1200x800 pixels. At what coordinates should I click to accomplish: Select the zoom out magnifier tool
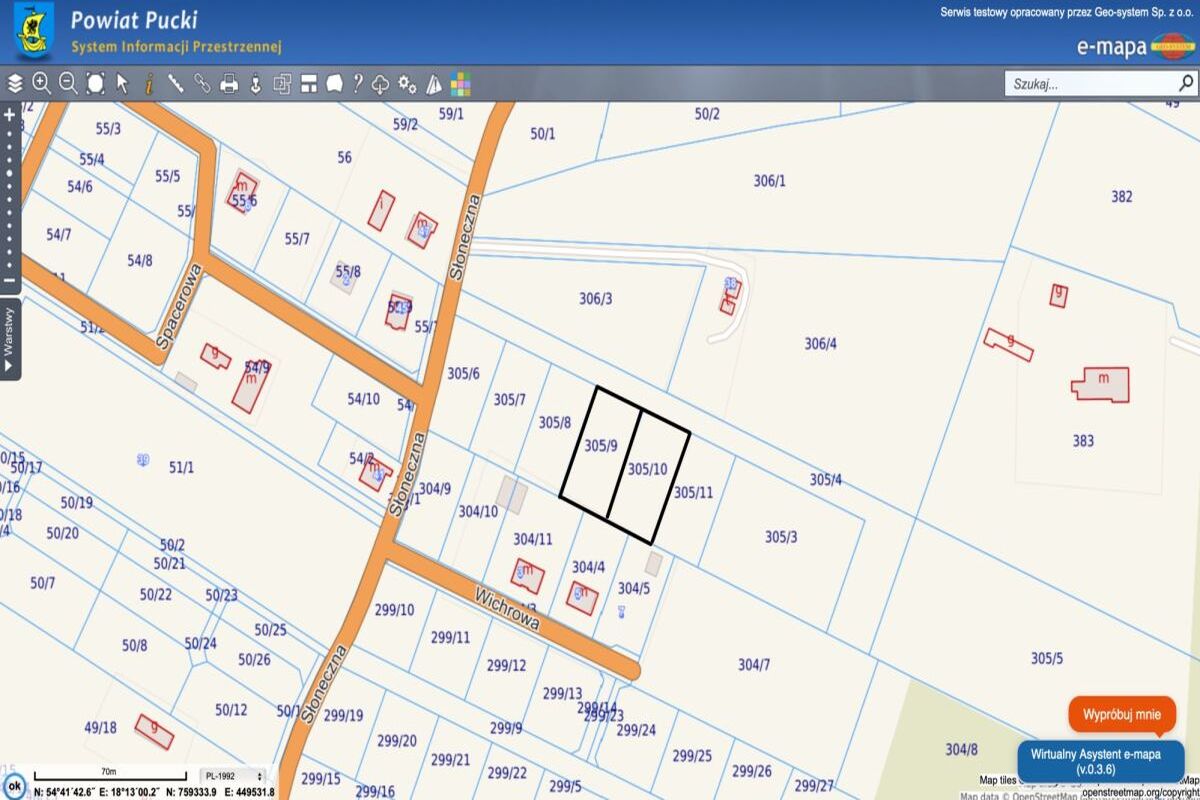(68, 83)
